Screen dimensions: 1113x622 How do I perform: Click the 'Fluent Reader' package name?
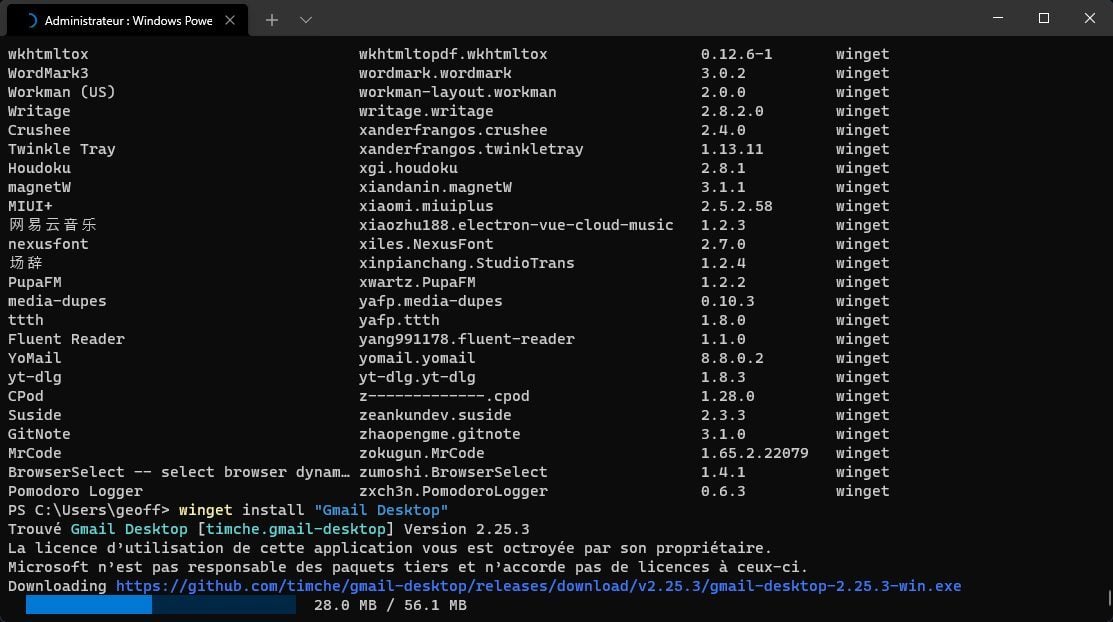66,339
